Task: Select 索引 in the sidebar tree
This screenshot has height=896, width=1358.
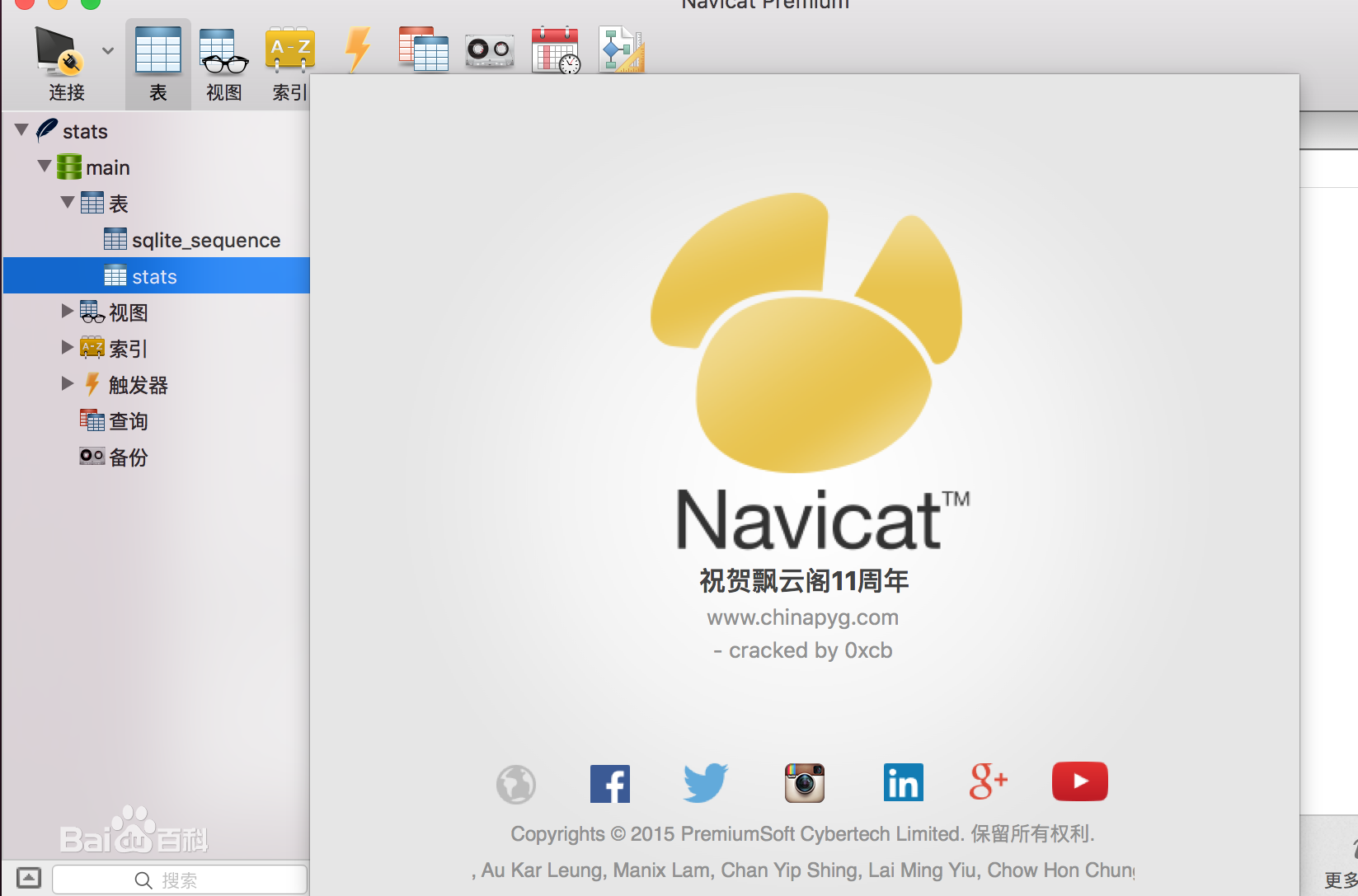Action: pyautogui.click(x=129, y=349)
